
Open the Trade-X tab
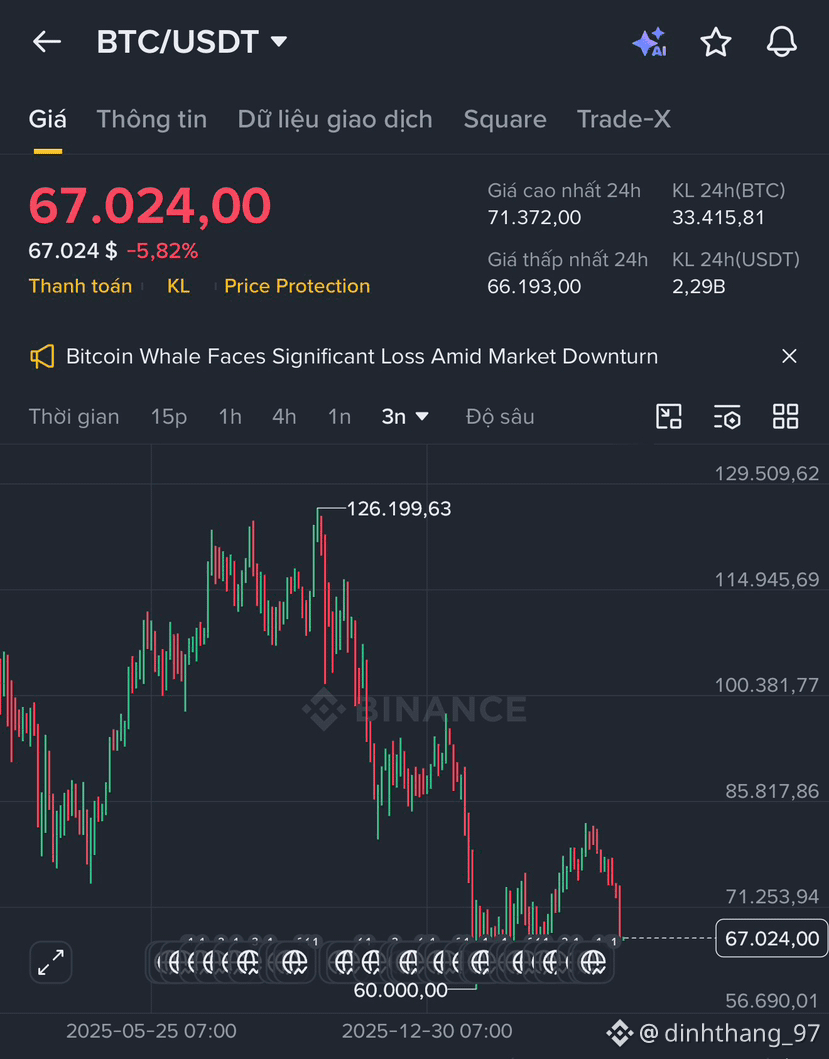pos(624,120)
